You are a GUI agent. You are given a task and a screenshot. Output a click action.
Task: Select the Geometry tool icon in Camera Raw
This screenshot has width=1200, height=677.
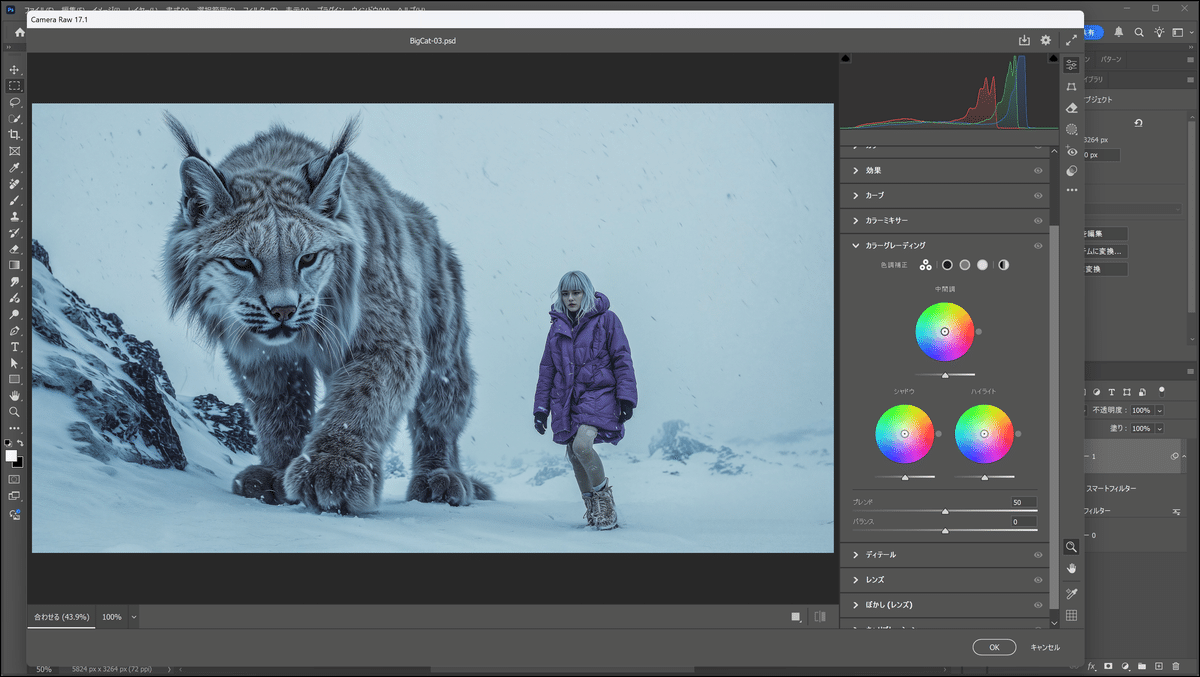(x=1071, y=87)
